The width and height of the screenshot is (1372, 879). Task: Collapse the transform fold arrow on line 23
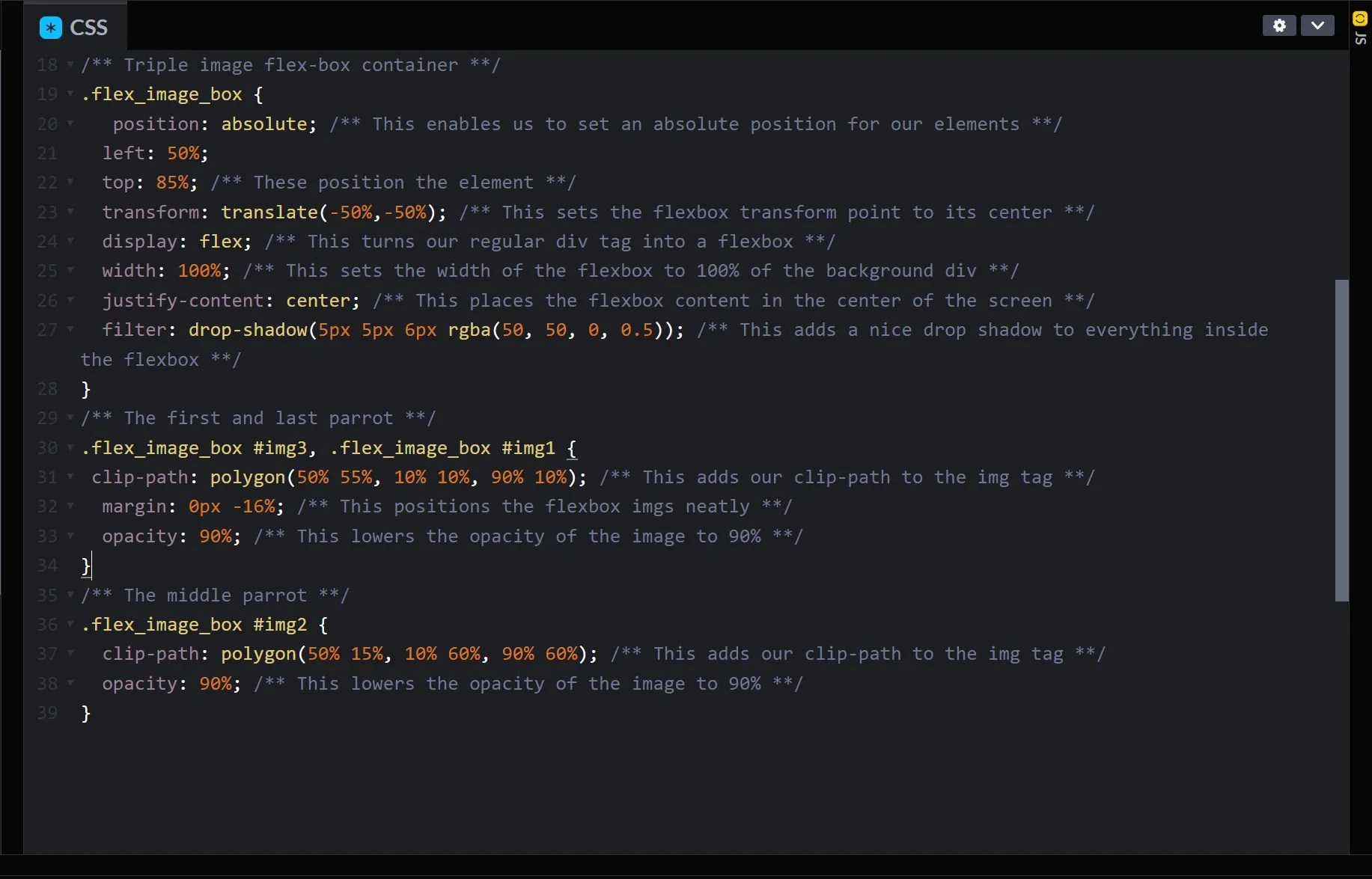pyautogui.click(x=70, y=212)
